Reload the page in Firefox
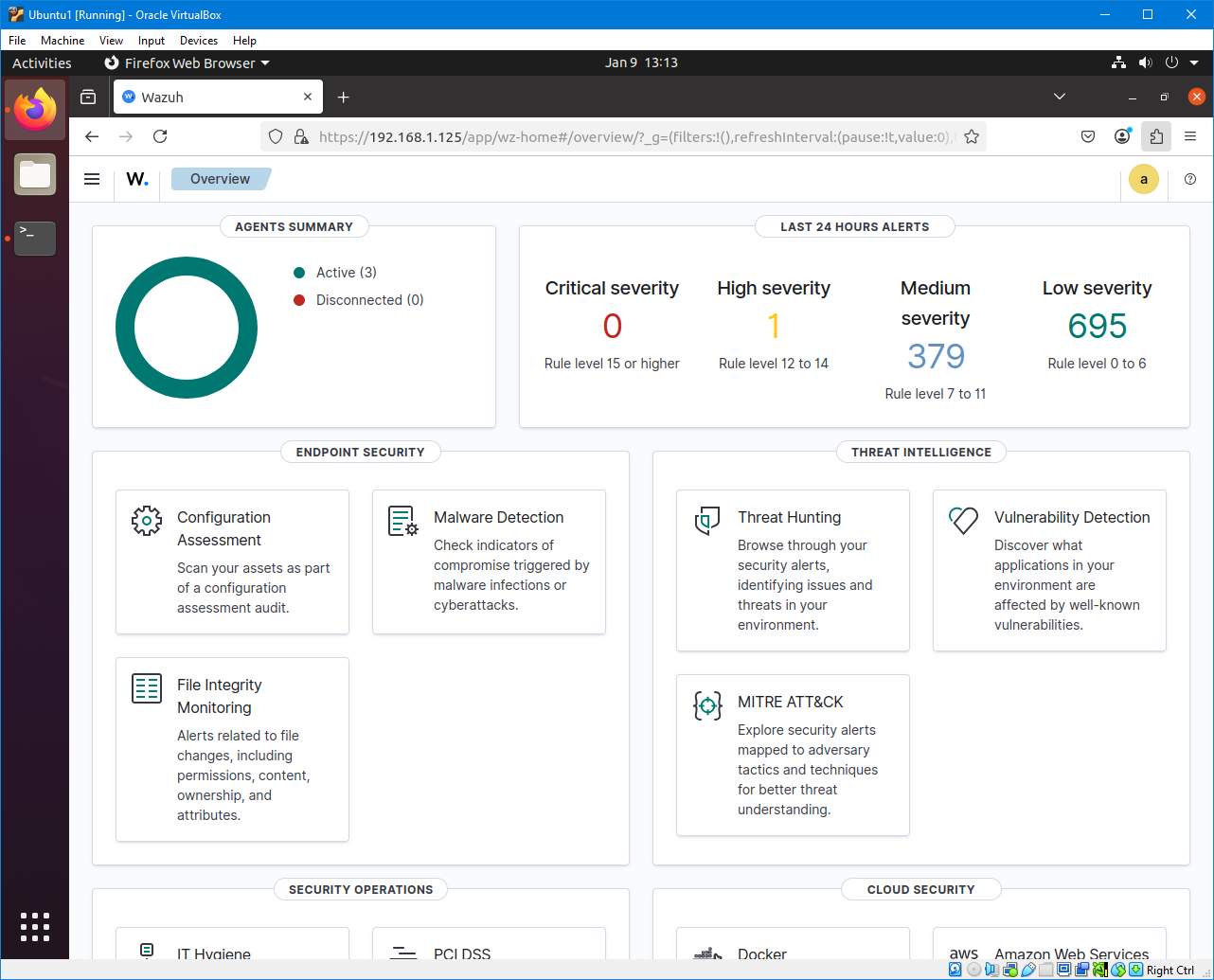 [160, 136]
